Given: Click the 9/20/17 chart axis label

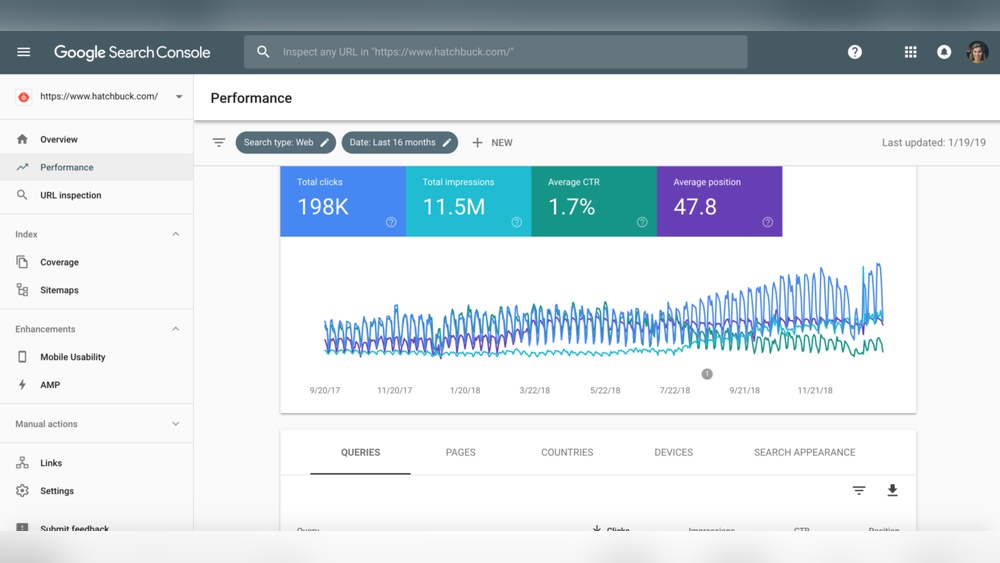Looking at the screenshot, I should [325, 390].
